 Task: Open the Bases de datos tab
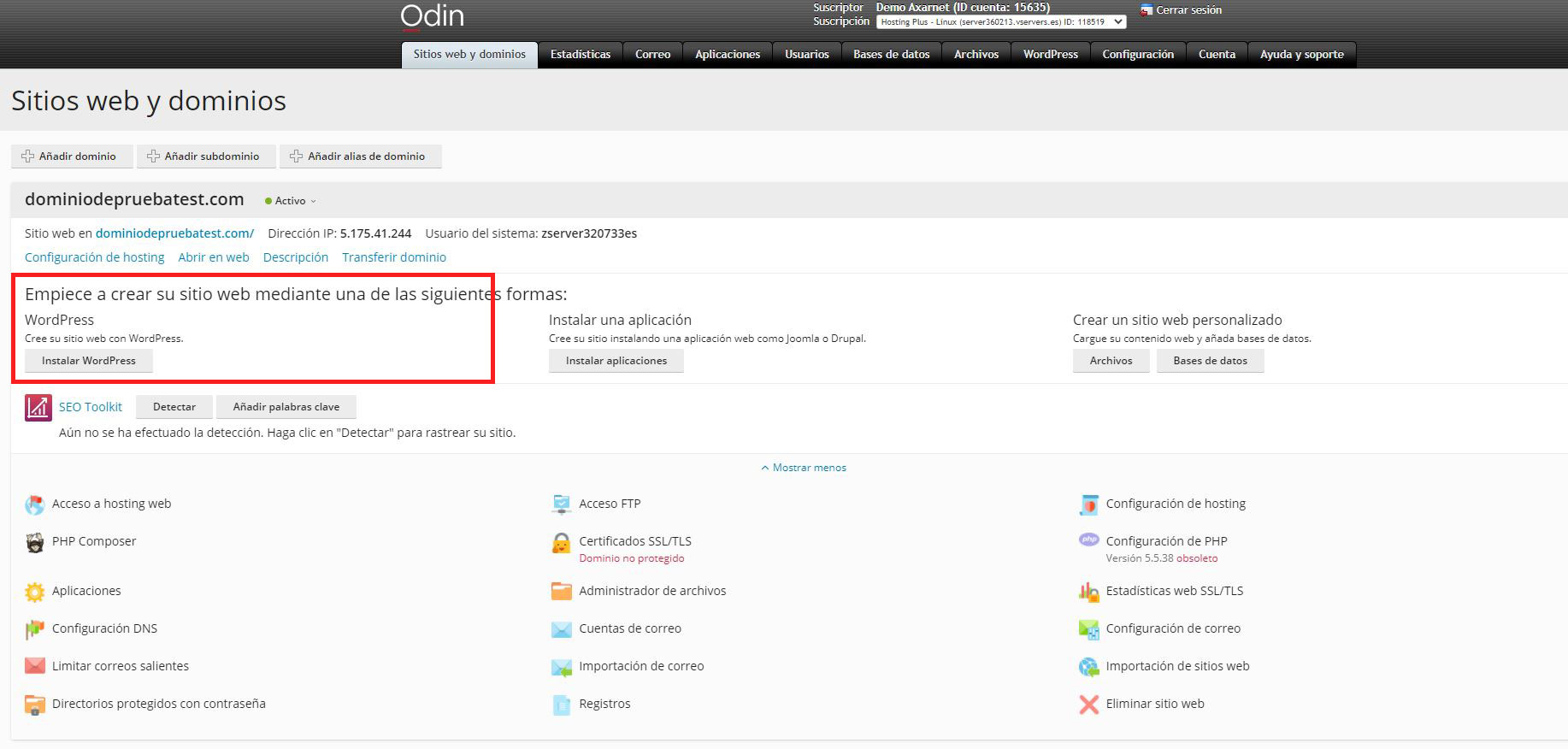coord(891,55)
